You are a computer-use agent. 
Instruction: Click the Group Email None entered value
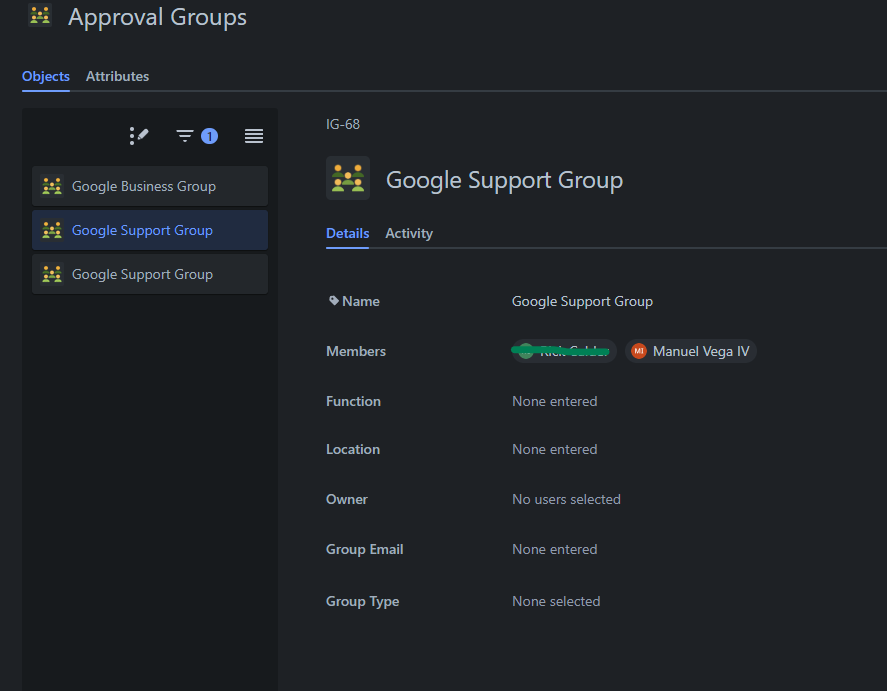[x=554, y=550]
